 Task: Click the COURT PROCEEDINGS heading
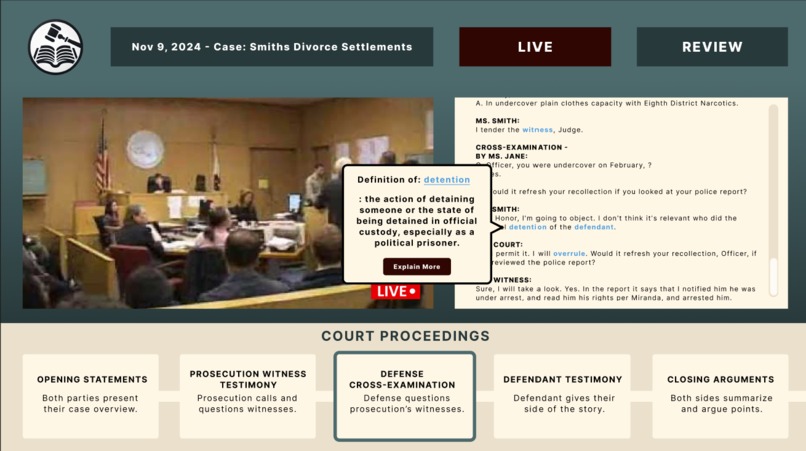[405, 336]
